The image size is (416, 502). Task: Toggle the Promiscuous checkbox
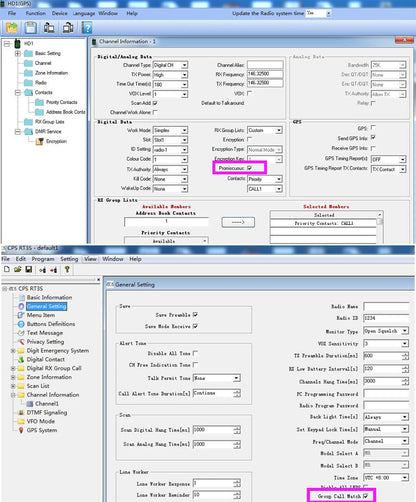[x=250, y=168]
